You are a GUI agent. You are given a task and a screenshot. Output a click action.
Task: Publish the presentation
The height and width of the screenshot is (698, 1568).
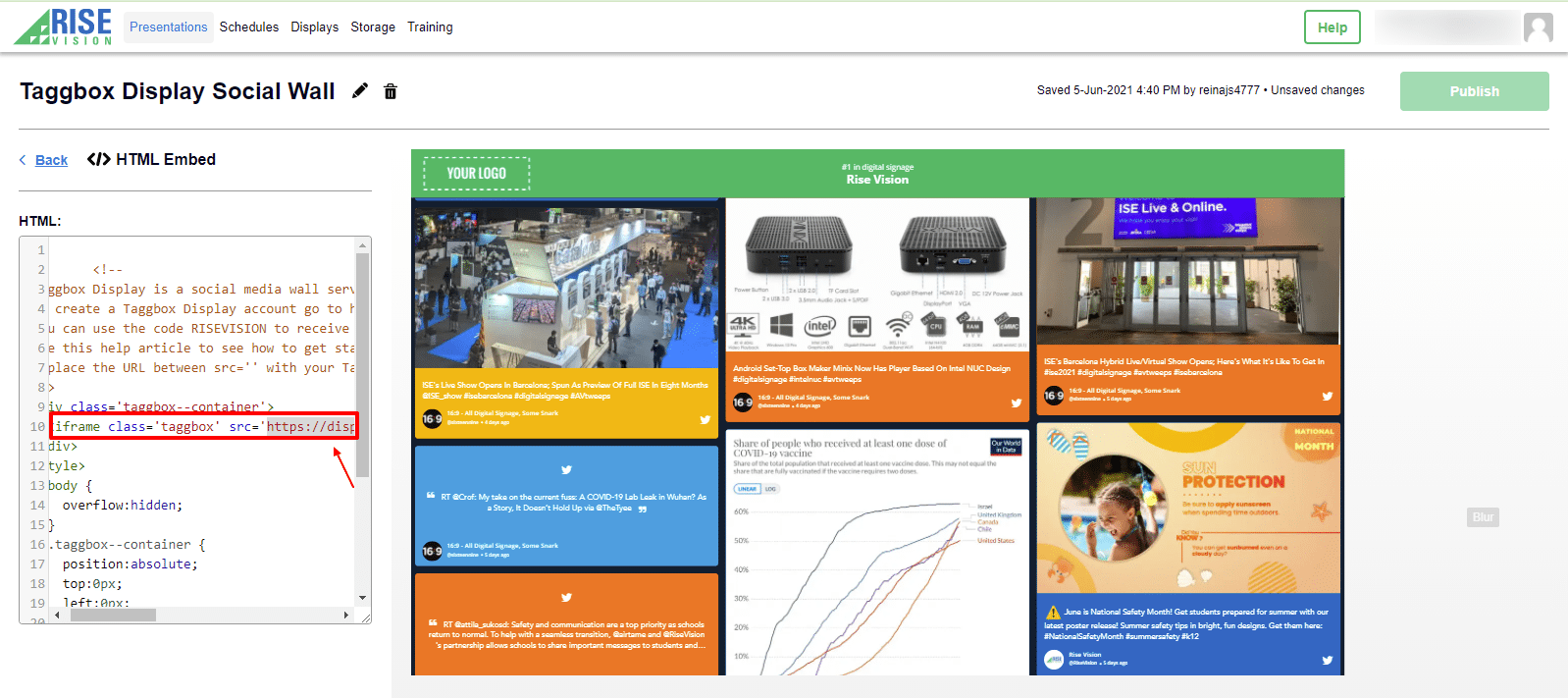point(1474,91)
